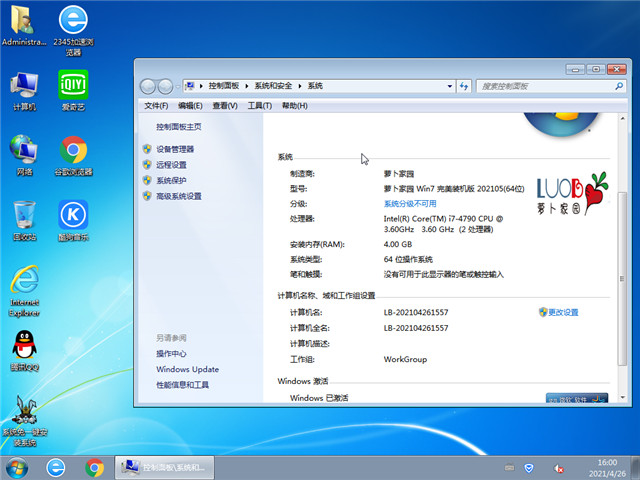Select the 64 位操作系统 value text
Viewport: 640px width, 480px height.
(408, 259)
